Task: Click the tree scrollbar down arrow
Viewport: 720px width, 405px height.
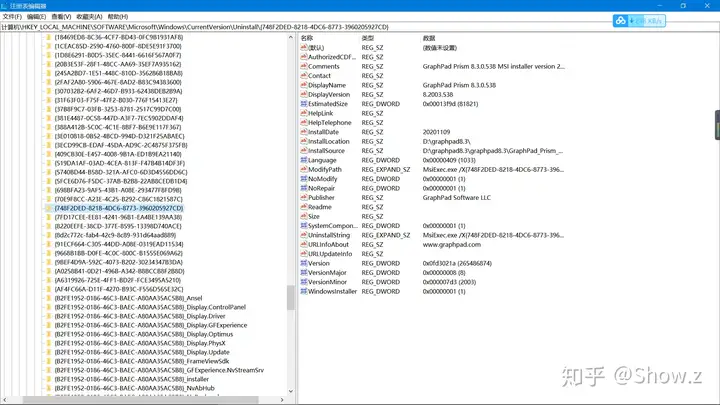Action: coord(290,391)
